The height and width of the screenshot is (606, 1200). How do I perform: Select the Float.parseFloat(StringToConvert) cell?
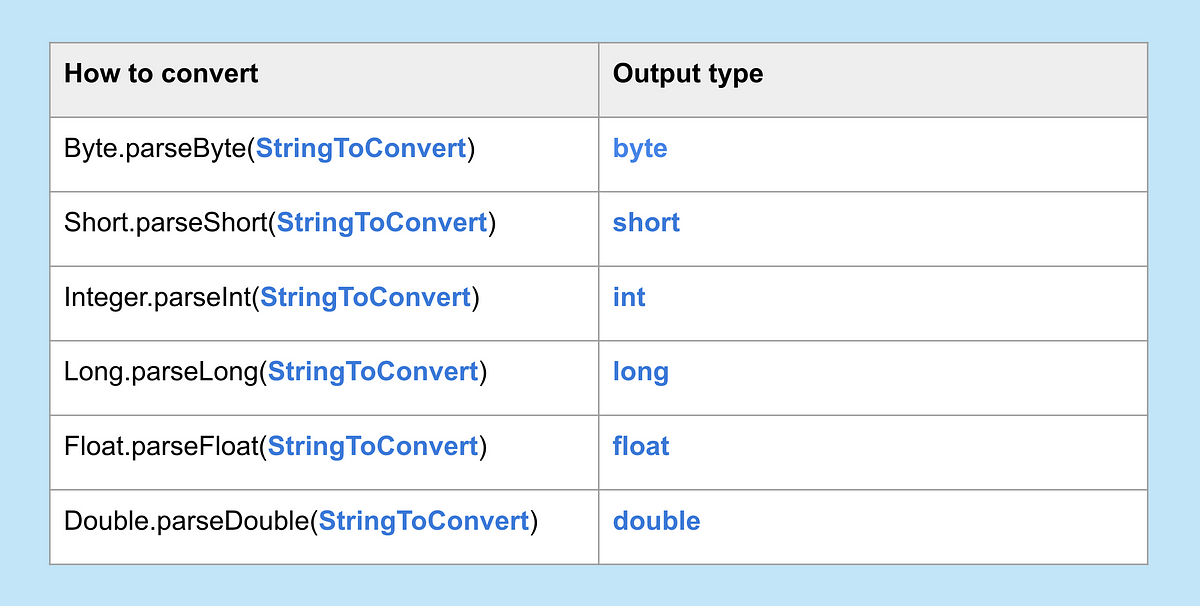pos(324,452)
